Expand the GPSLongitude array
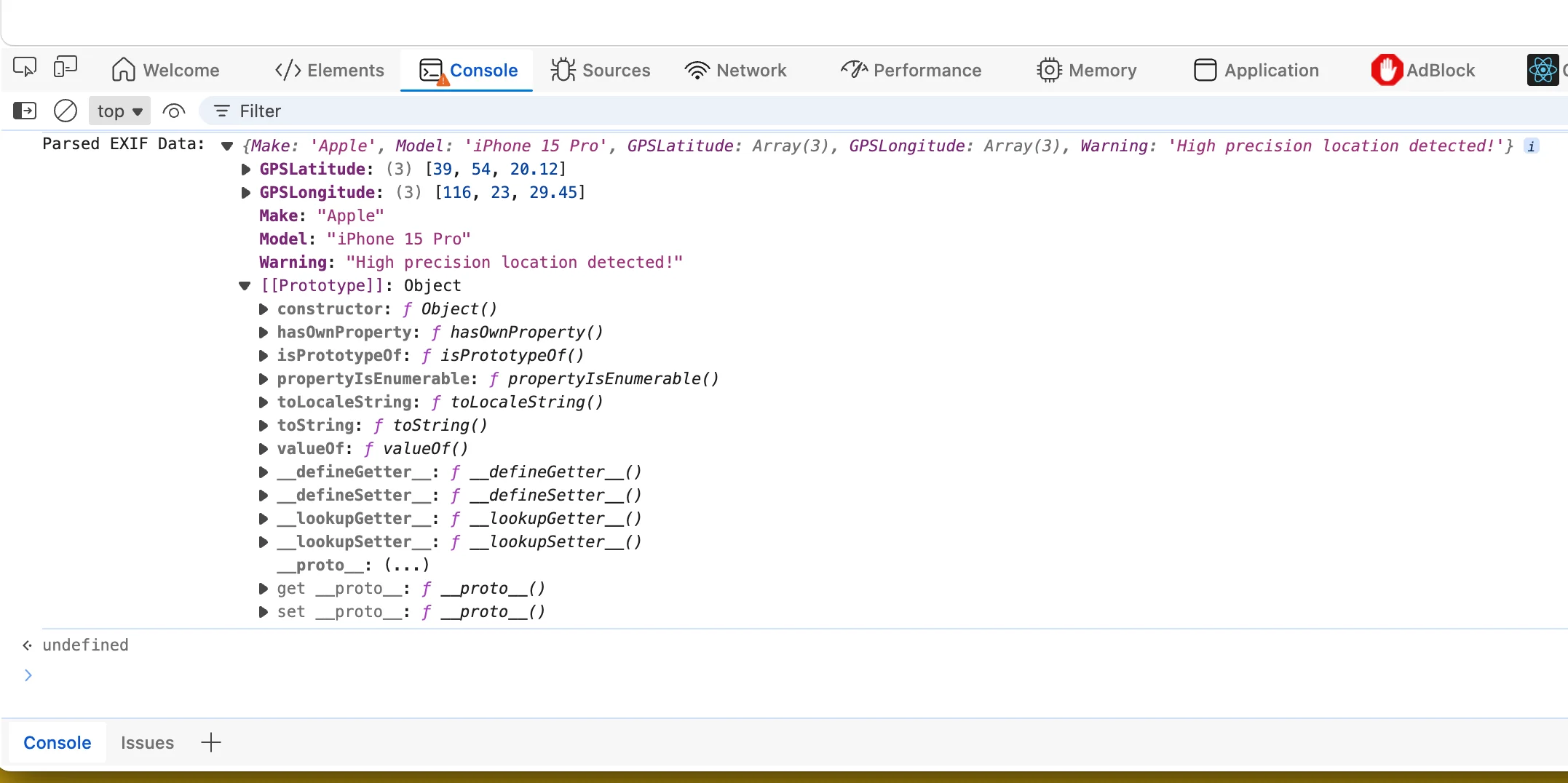 [246, 192]
